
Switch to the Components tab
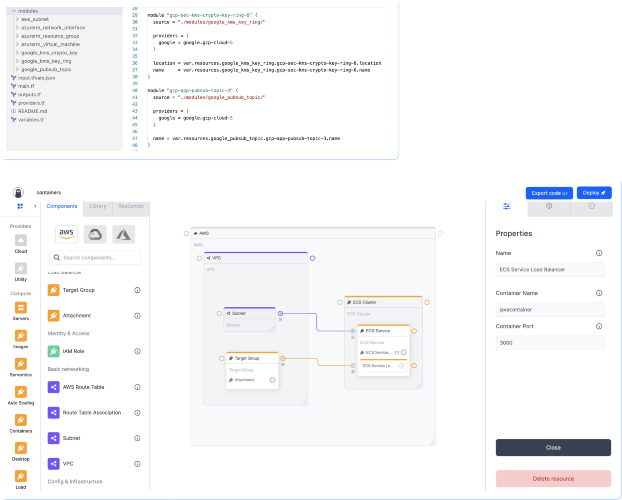62,206
